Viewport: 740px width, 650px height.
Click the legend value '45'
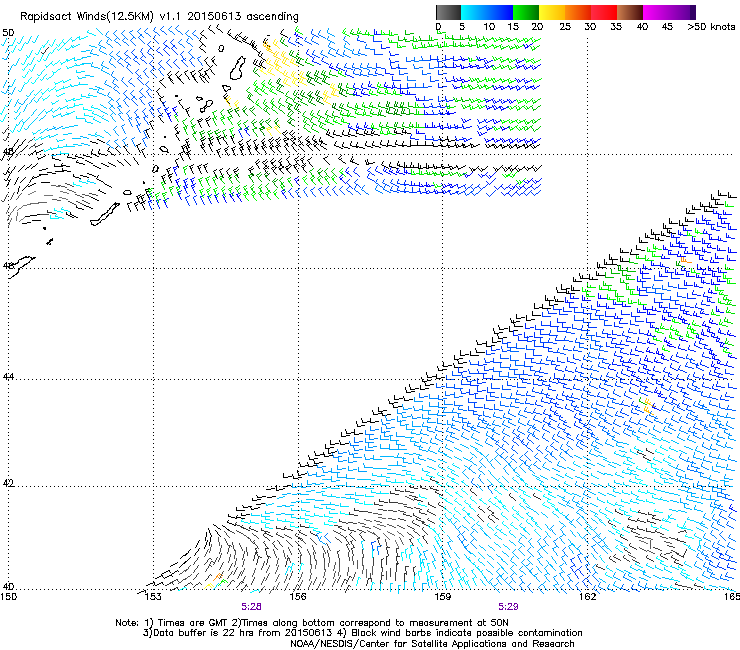click(x=667, y=27)
